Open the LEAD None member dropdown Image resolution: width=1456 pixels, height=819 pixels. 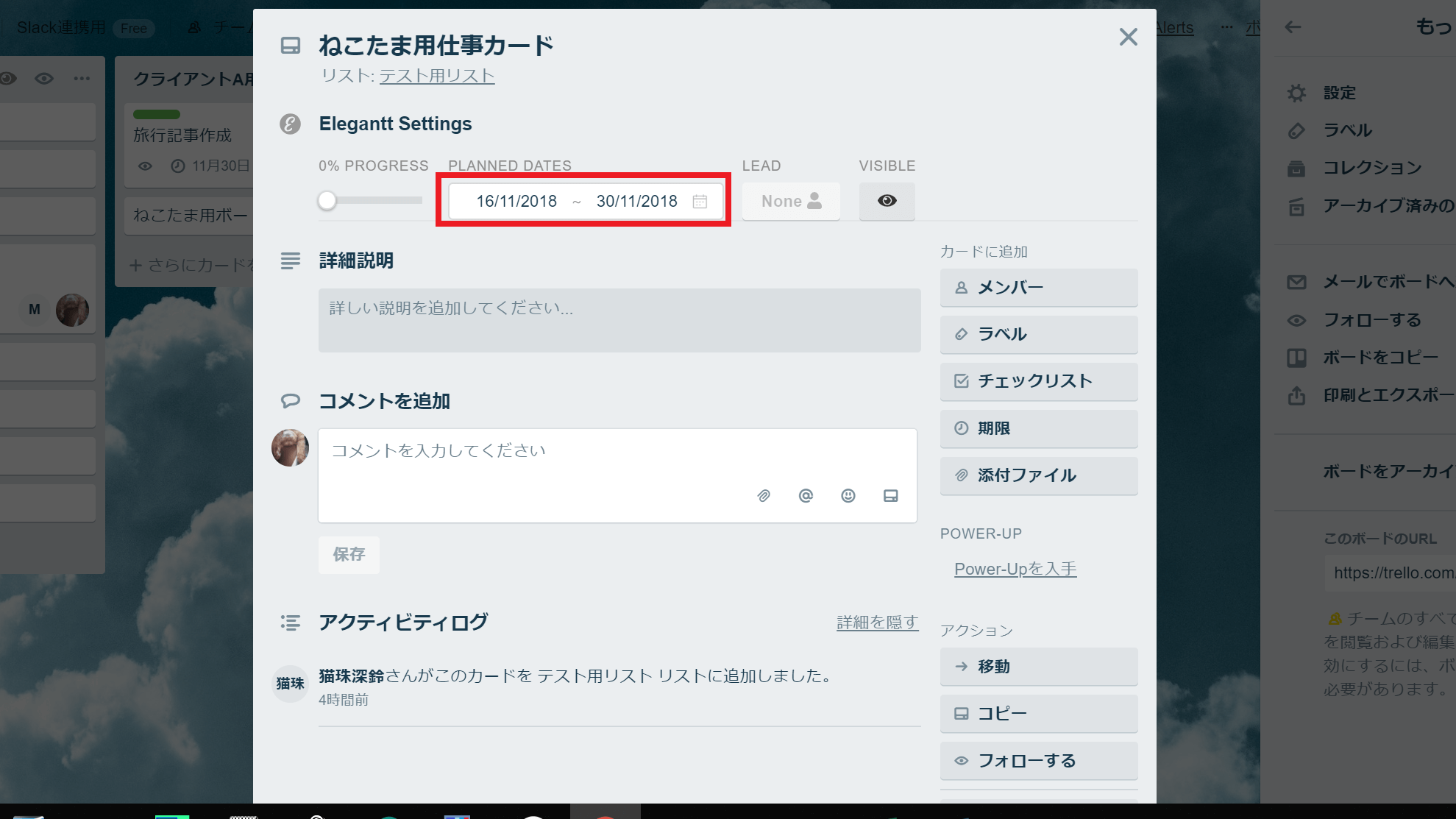point(791,201)
